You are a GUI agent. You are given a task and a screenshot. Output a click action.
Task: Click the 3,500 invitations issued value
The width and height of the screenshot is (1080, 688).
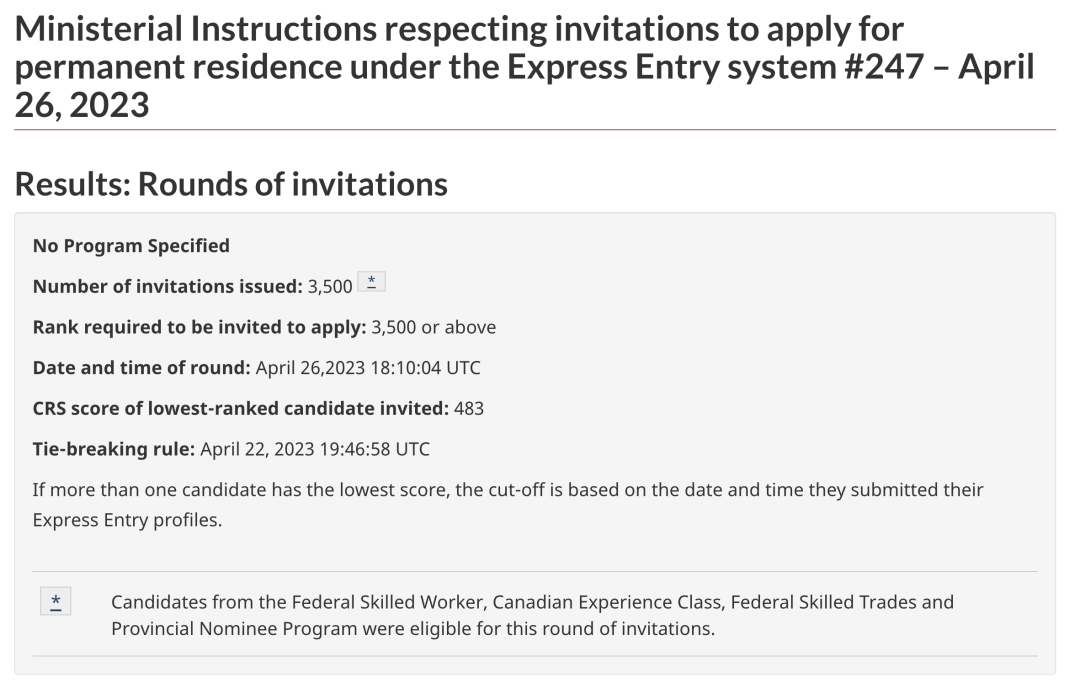click(x=330, y=287)
